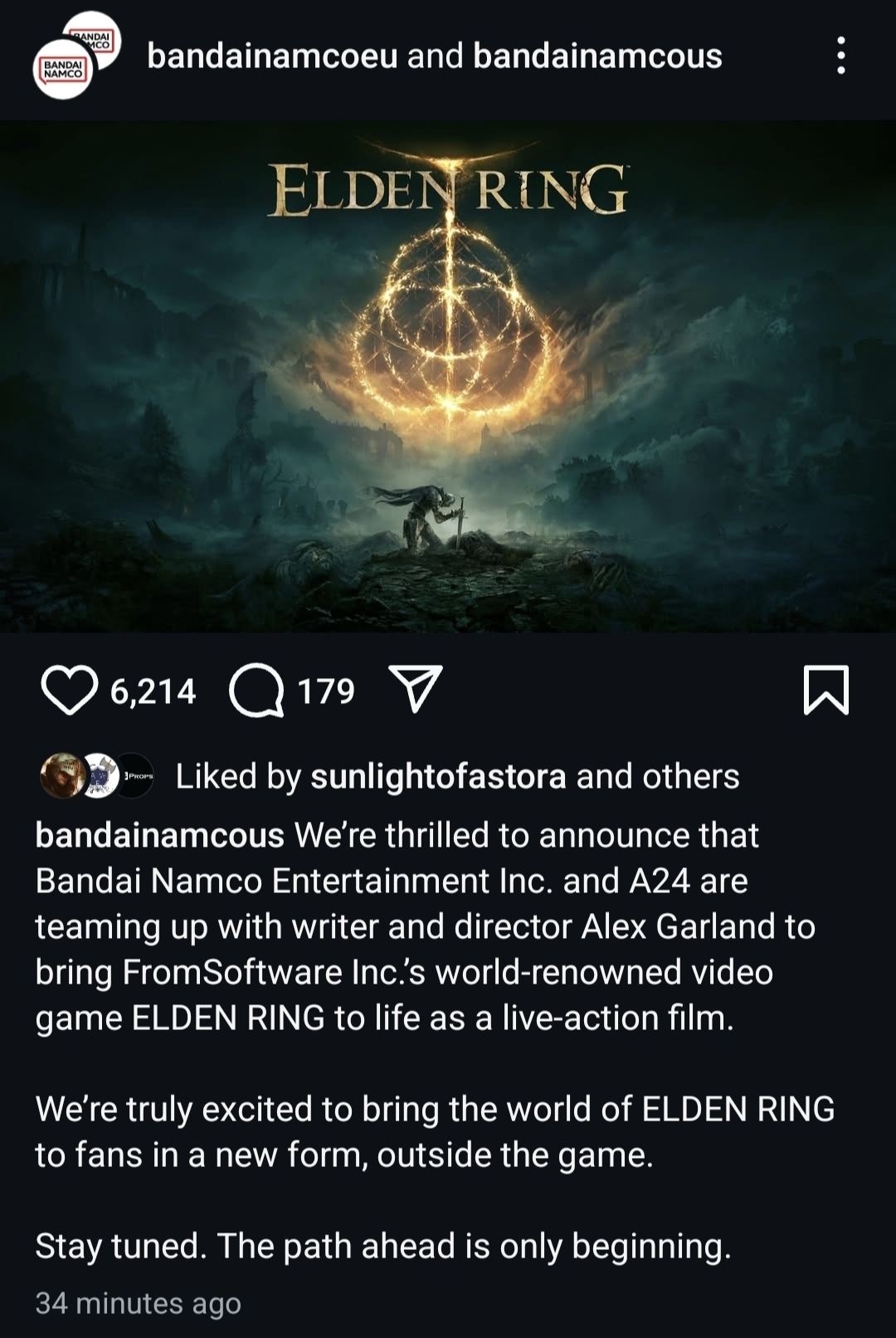Share post using paper plane icon
This screenshot has height=1338, width=896.
click(x=416, y=689)
